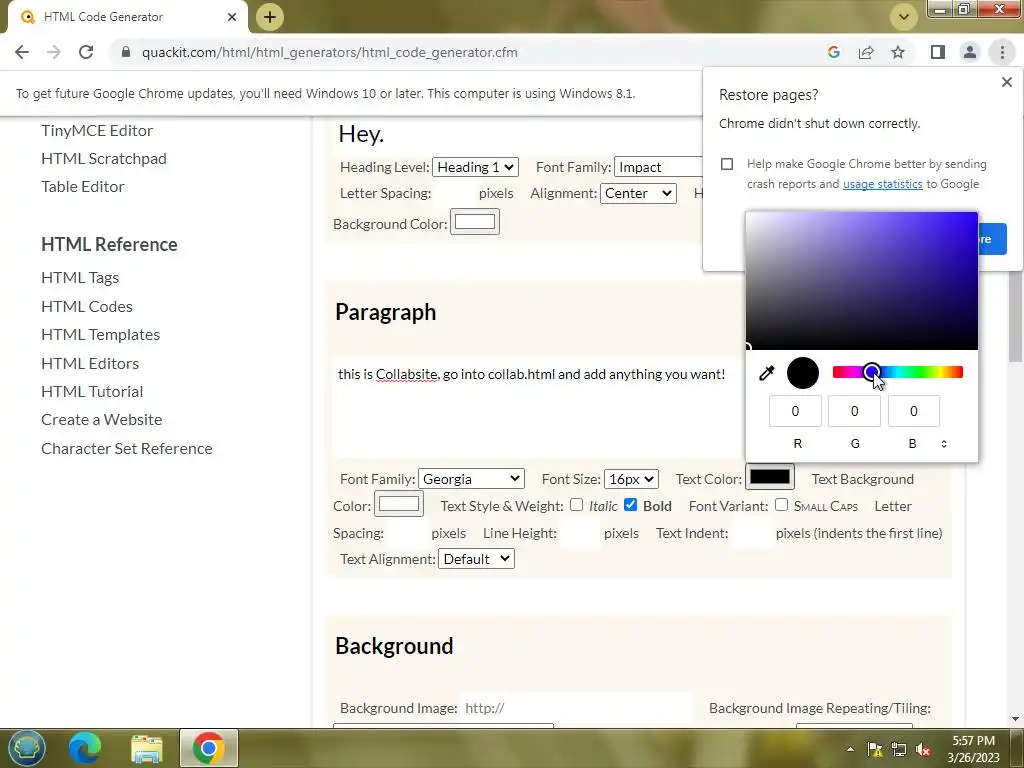The image size is (1024, 768).
Task: Open the Windows Start button
Action: [26, 748]
